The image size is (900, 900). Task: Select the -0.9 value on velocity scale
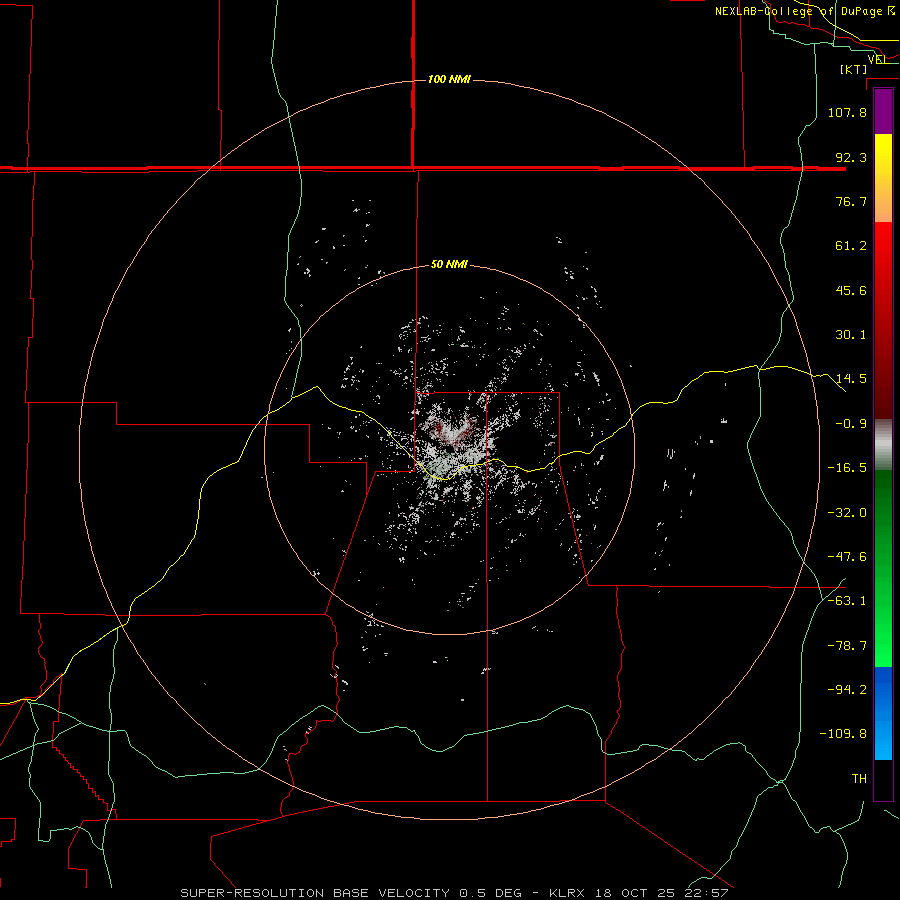[851, 424]
